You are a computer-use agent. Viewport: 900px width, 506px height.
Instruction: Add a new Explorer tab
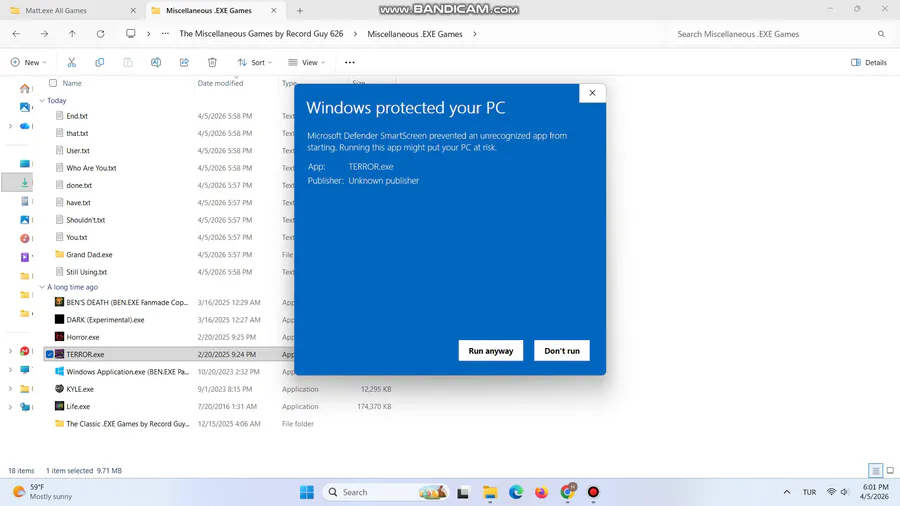tap(300, 10)
